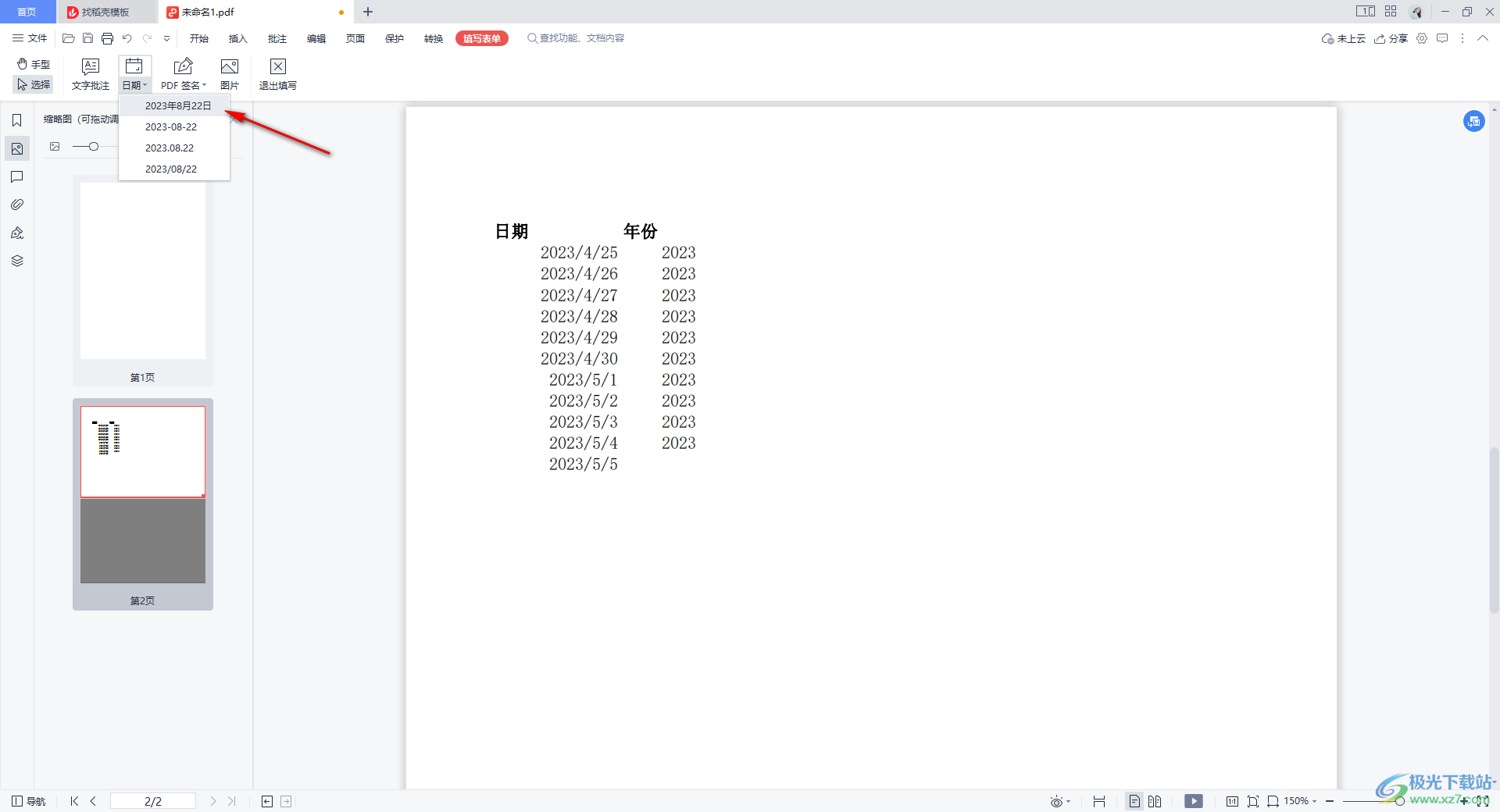Image resolution: width=1500 pixels, height=812 pixels.
Task: Choose date format 2023/08/22
Action: tap(174, 169)
